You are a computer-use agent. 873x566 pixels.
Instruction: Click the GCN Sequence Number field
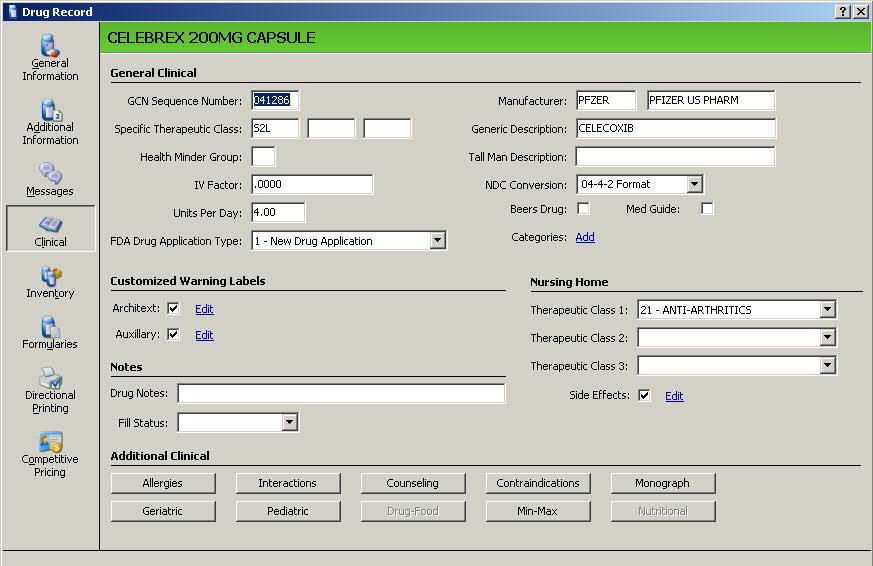(275, 100)
